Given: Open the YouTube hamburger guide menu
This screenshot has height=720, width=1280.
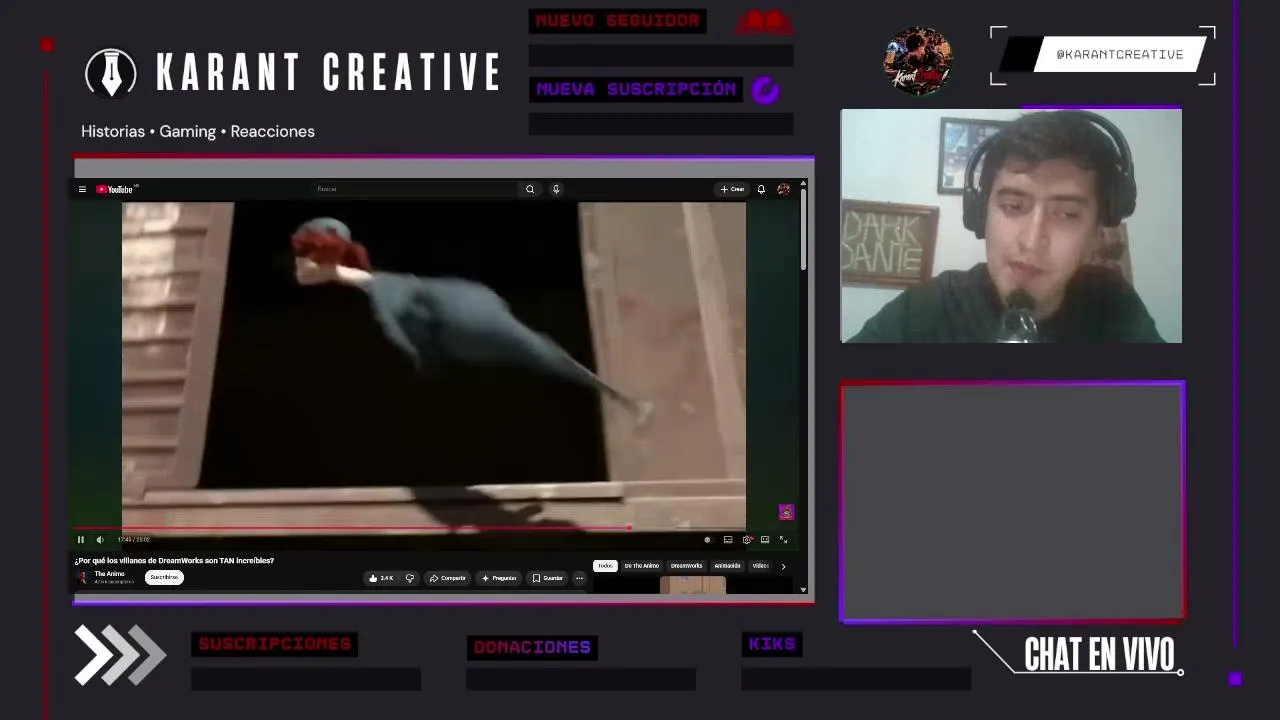Looking at the screenshot, I should 82,189.
